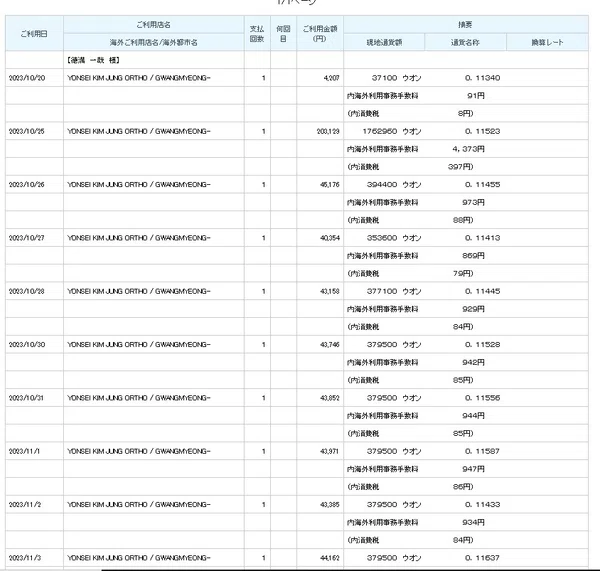Click the exchange rate 0.11523
Image resolution: width=600 pixels, height=571 pixels.
tap(483, 131)
